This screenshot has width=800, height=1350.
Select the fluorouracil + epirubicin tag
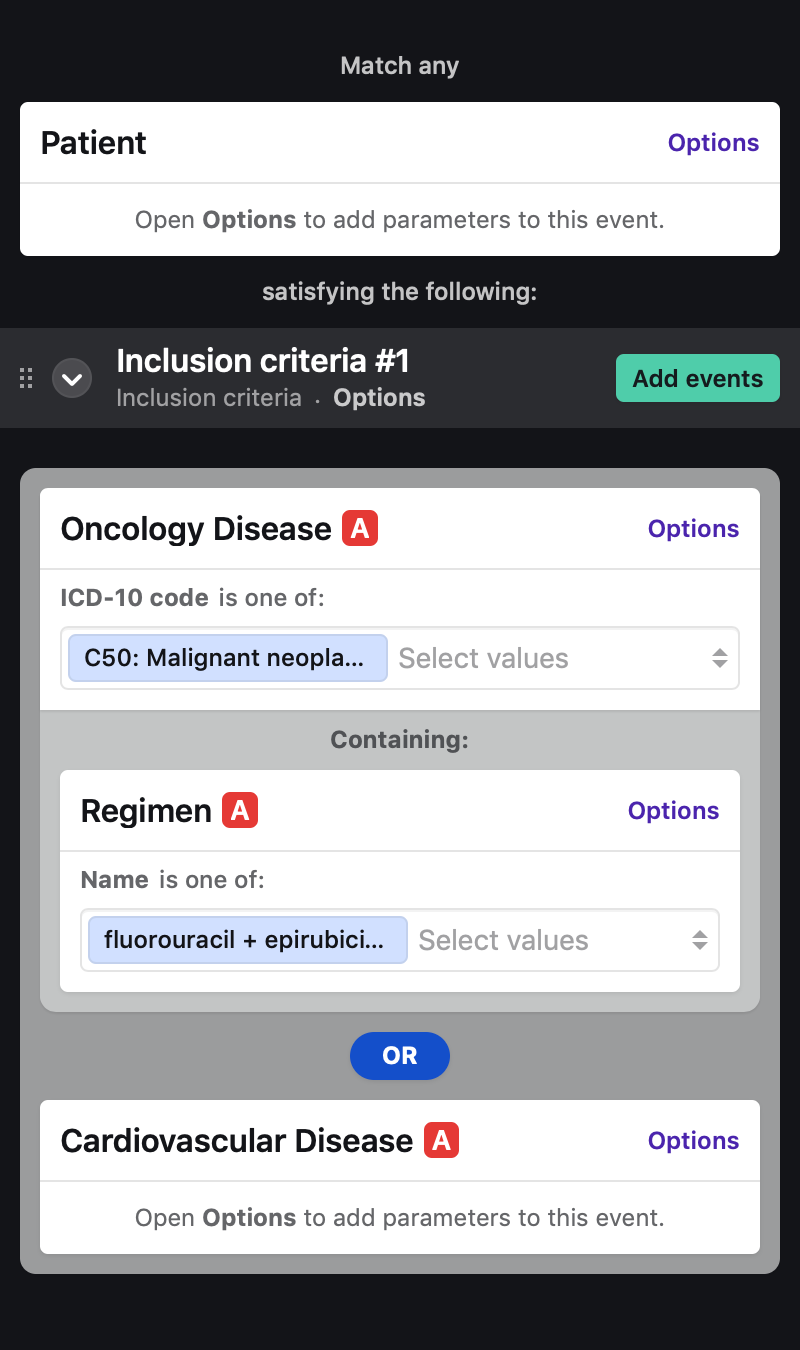[x=247, y=940]
